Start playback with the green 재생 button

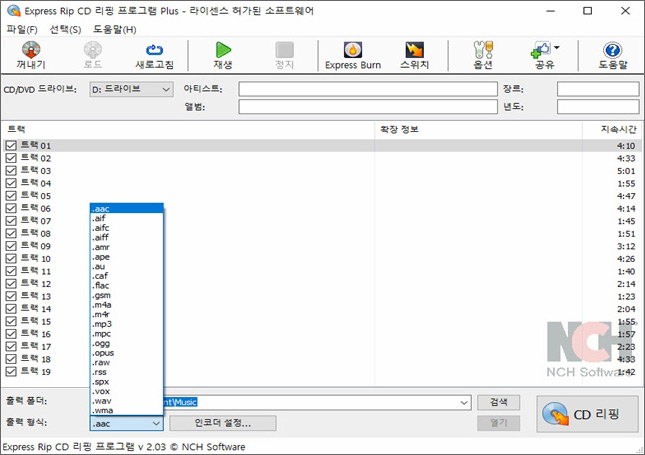coord(223,50)
